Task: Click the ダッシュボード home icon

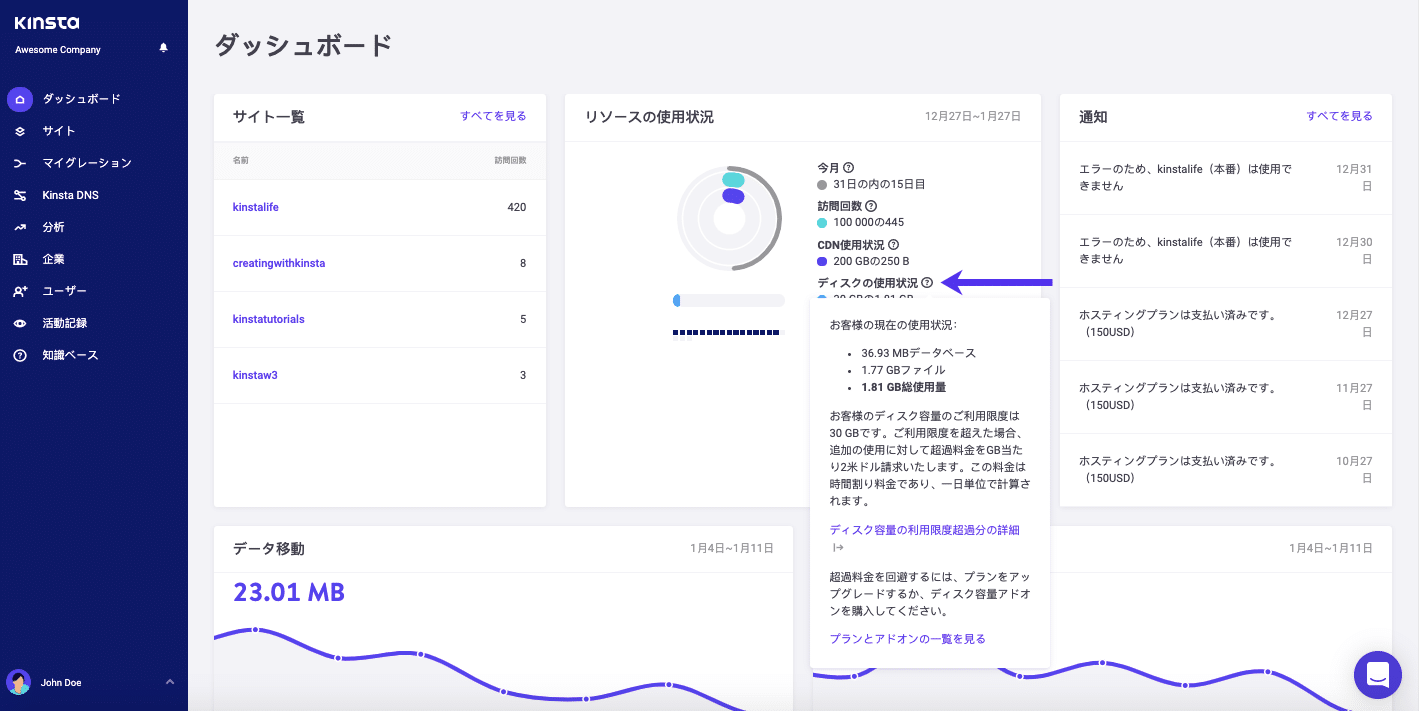Action: click(20, 99)
